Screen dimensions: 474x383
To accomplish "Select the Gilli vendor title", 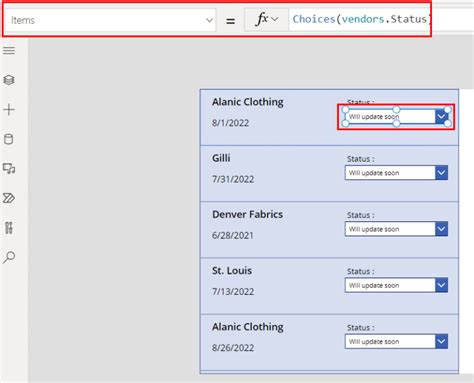I will click(221, 158).
